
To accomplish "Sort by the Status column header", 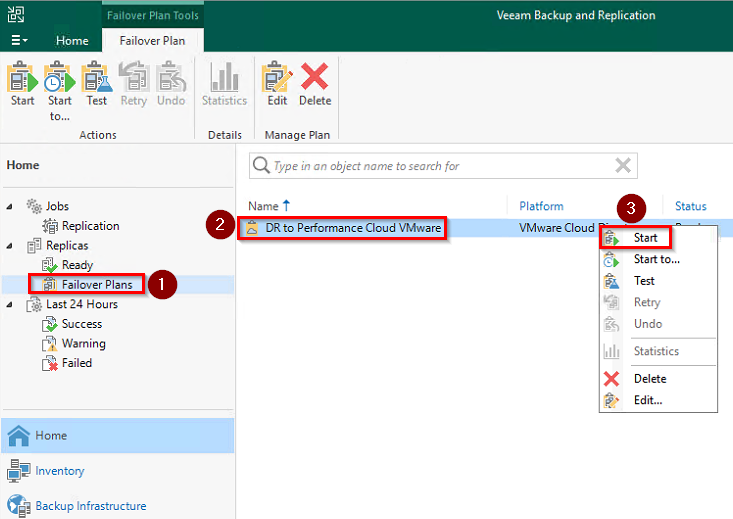I will pos(690,206).
